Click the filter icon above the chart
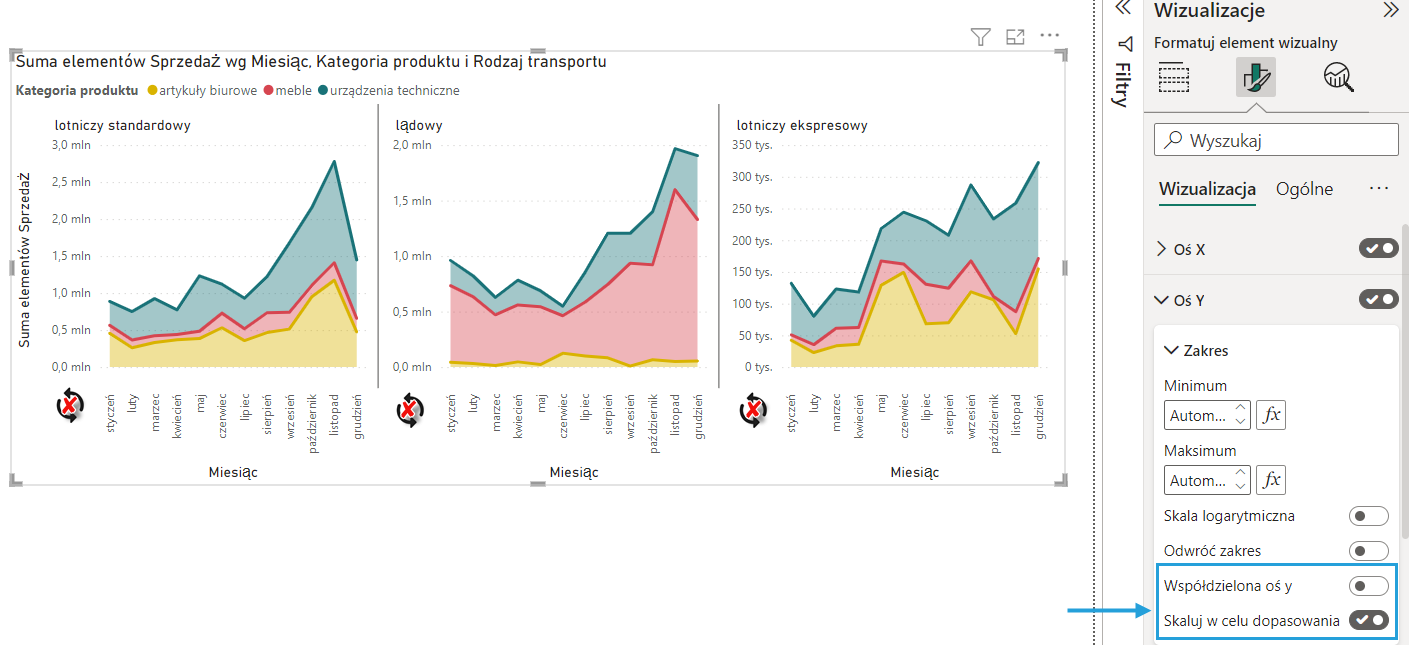This screenshot has height=645, width=1409. tap(980, 37)
